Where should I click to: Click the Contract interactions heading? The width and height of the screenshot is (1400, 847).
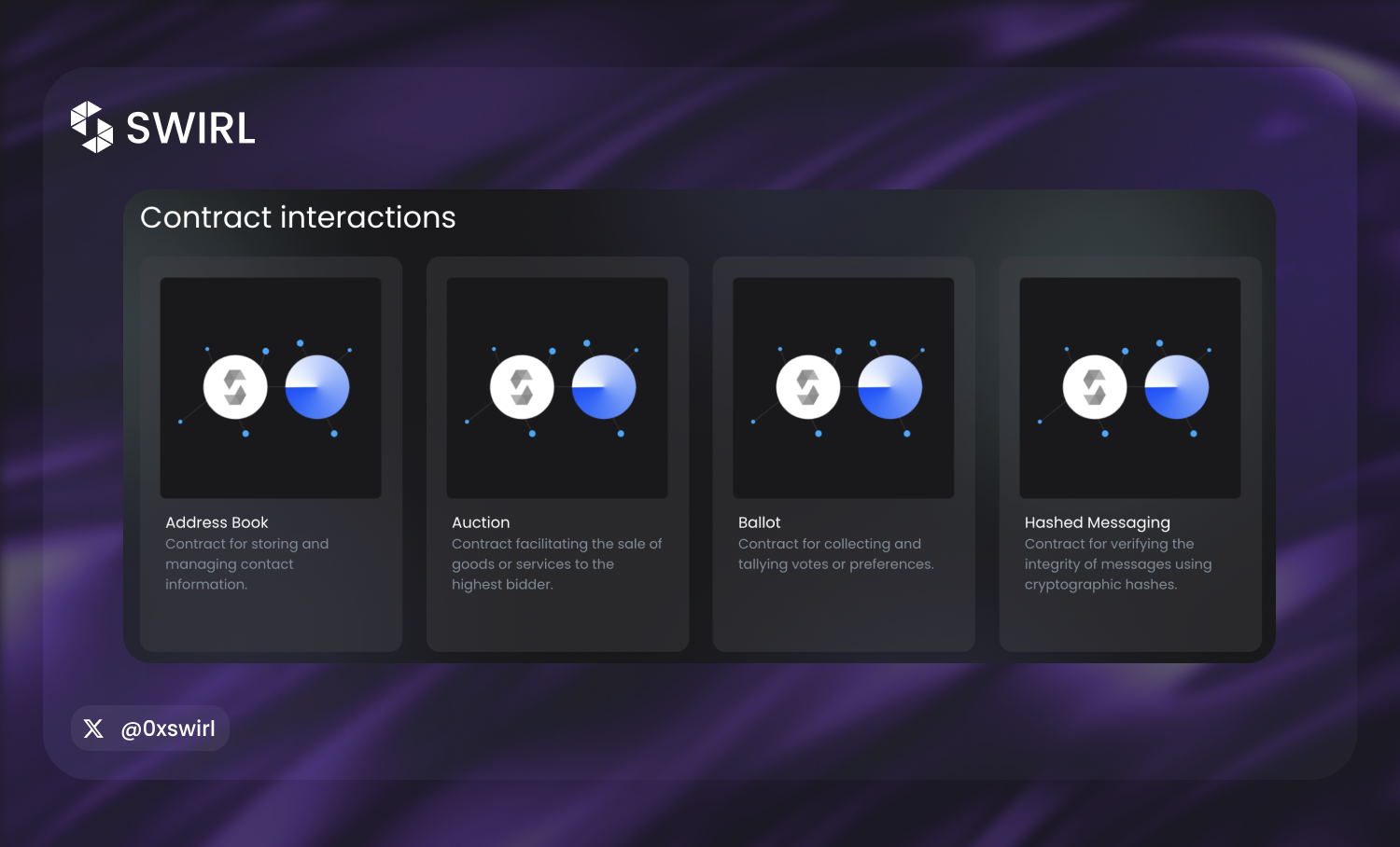298,217
